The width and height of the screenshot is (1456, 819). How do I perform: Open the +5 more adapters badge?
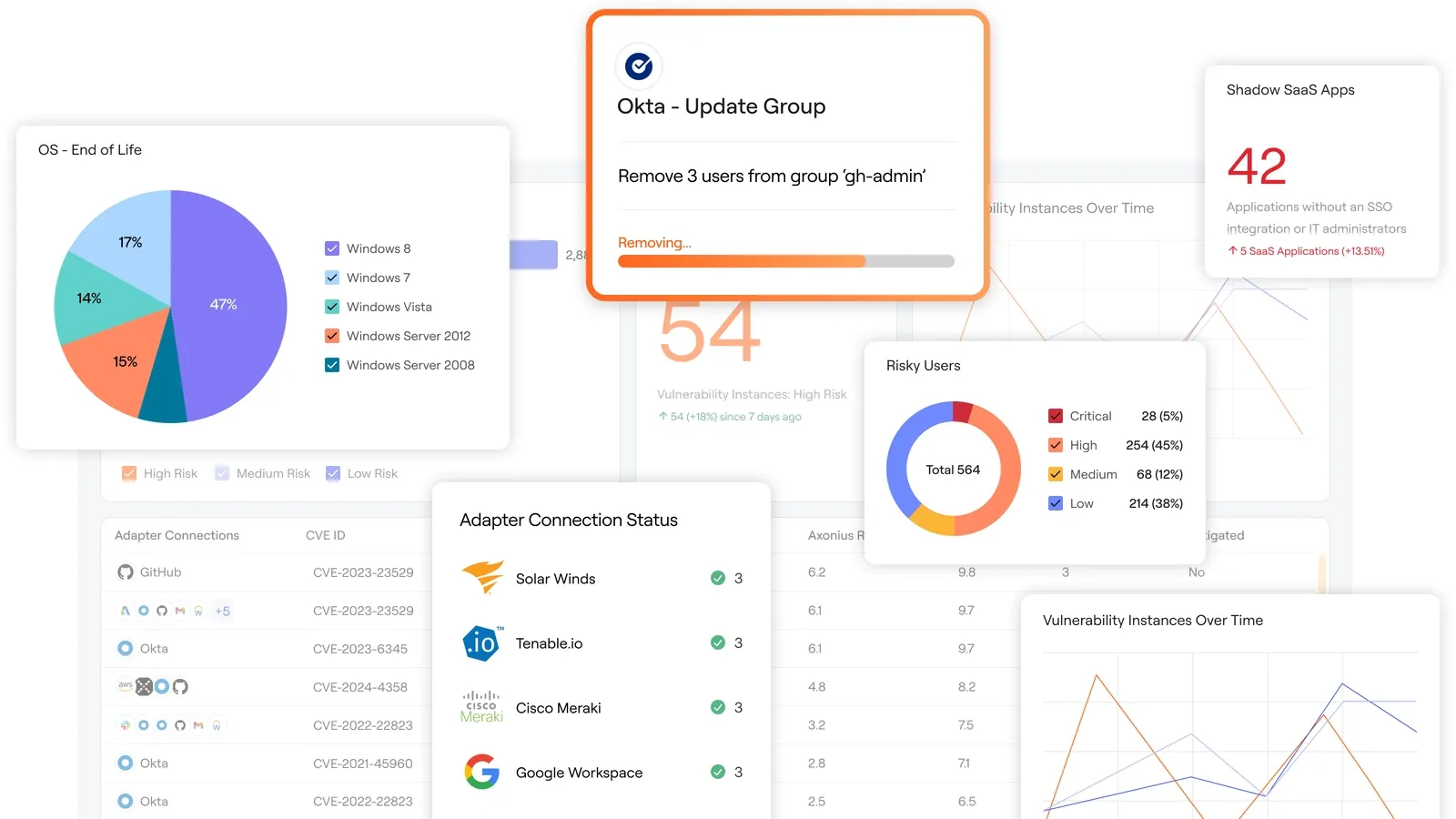(222, 612)
